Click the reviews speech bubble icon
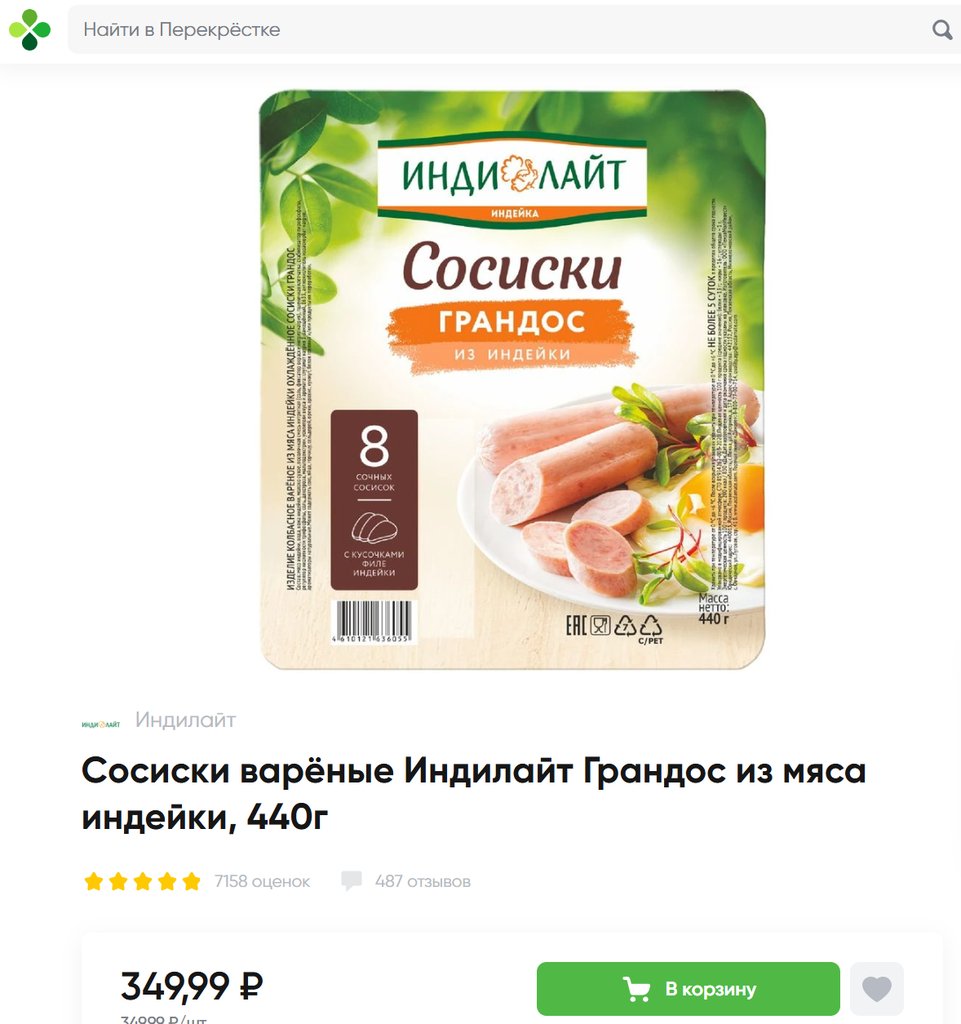The width and height of the screenshot is (961, 1024). tap(351, 881)
